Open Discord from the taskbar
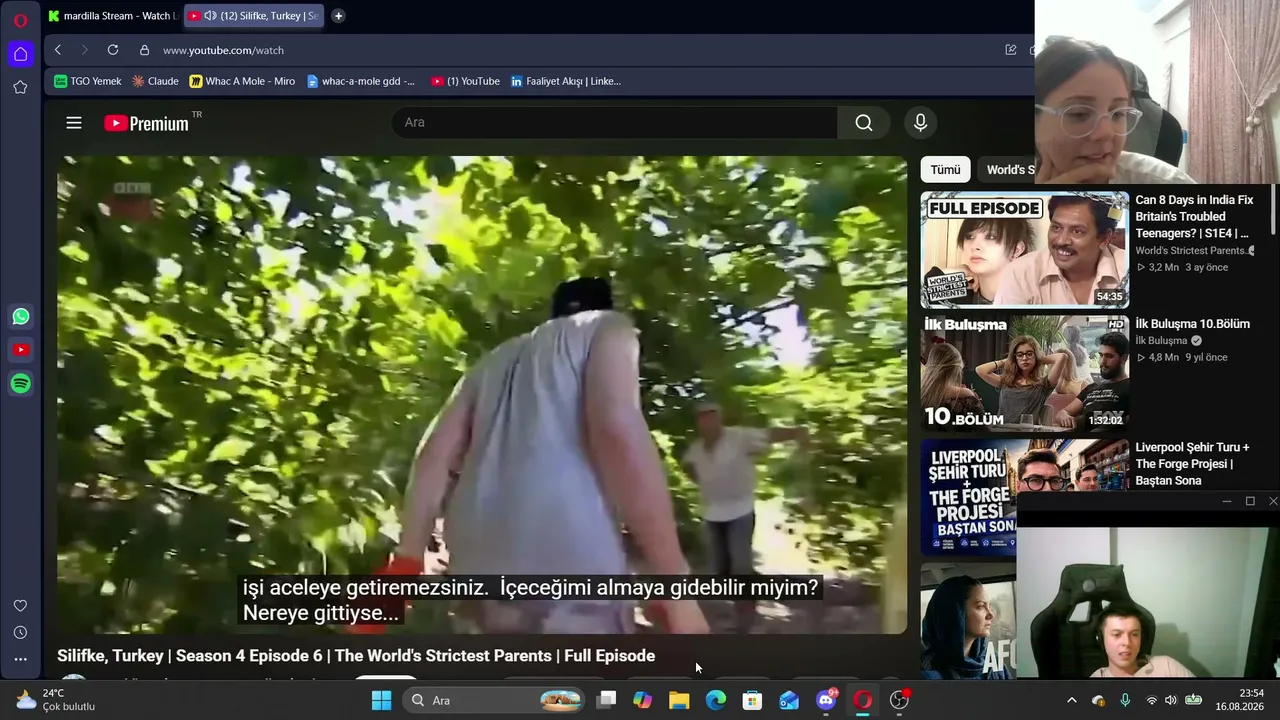1280x720 pixels. coord(826,700)
